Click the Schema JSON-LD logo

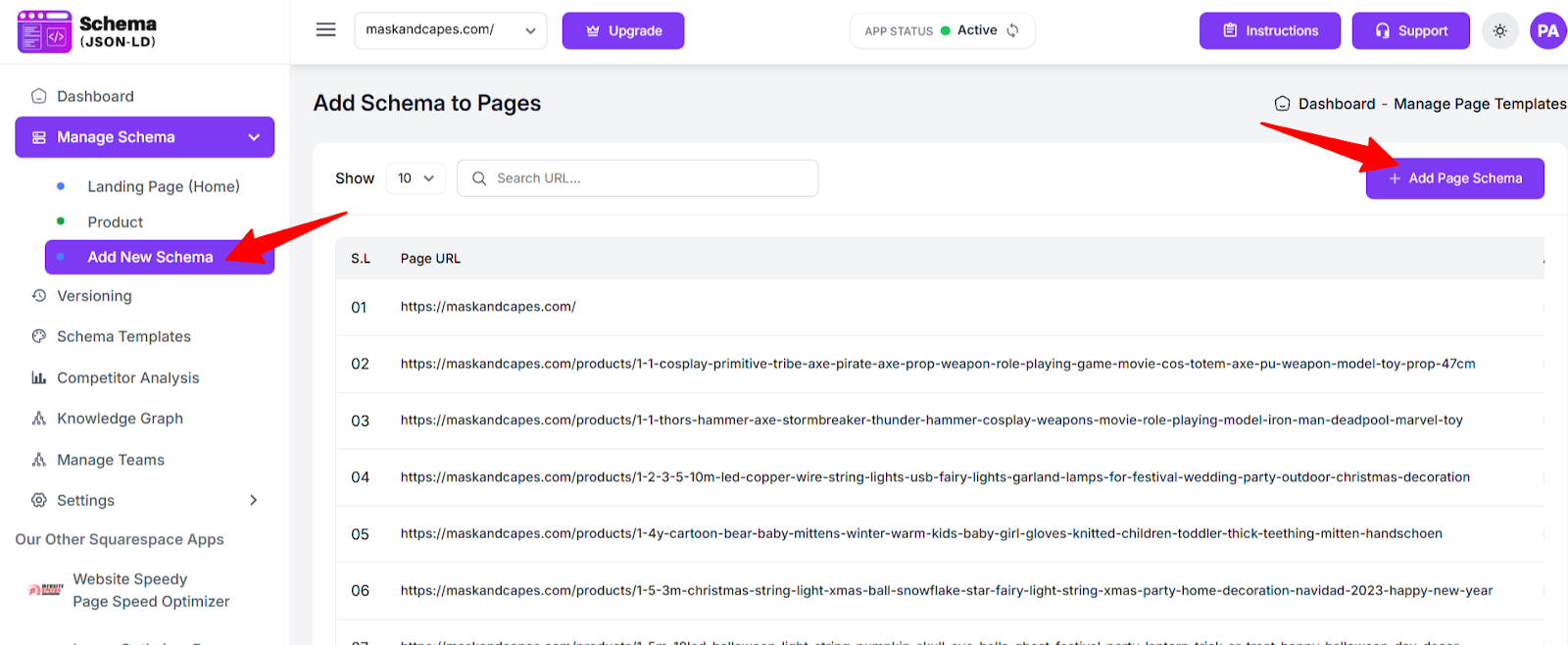tap(87, 31)
